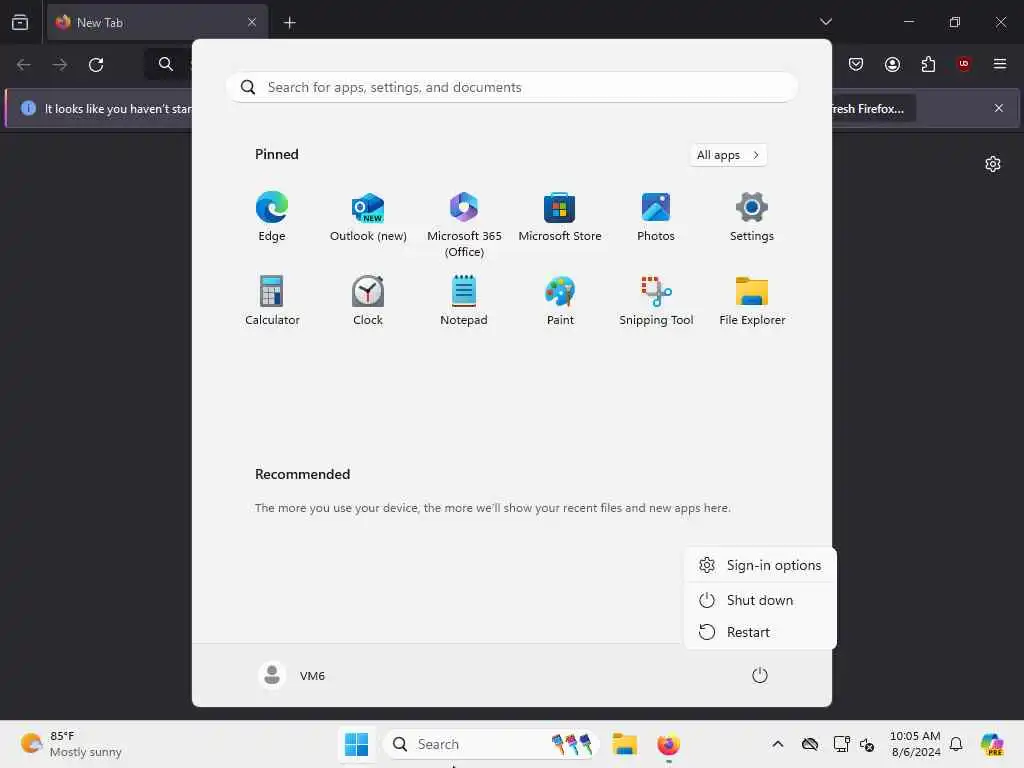Launch the Paint app
This screenshot has height=768, width=1024.
click(x=560, y=300)
